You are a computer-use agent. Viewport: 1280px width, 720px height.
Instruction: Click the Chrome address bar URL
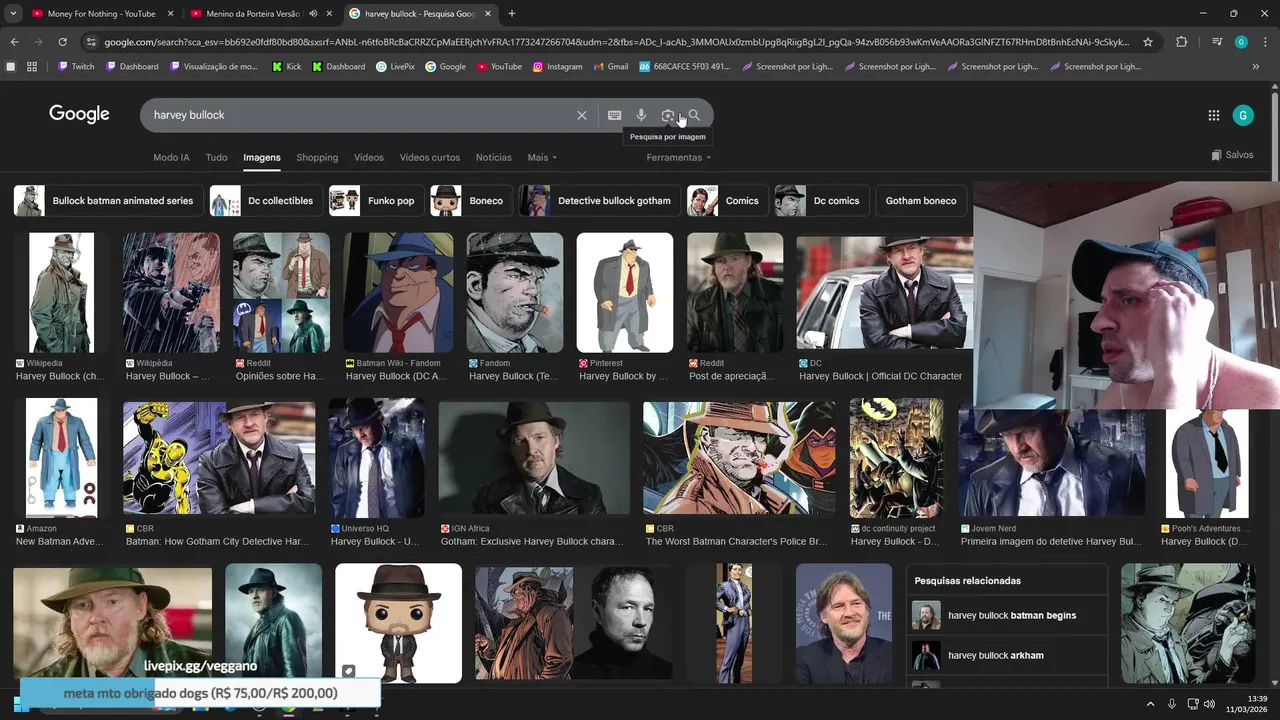615,42
